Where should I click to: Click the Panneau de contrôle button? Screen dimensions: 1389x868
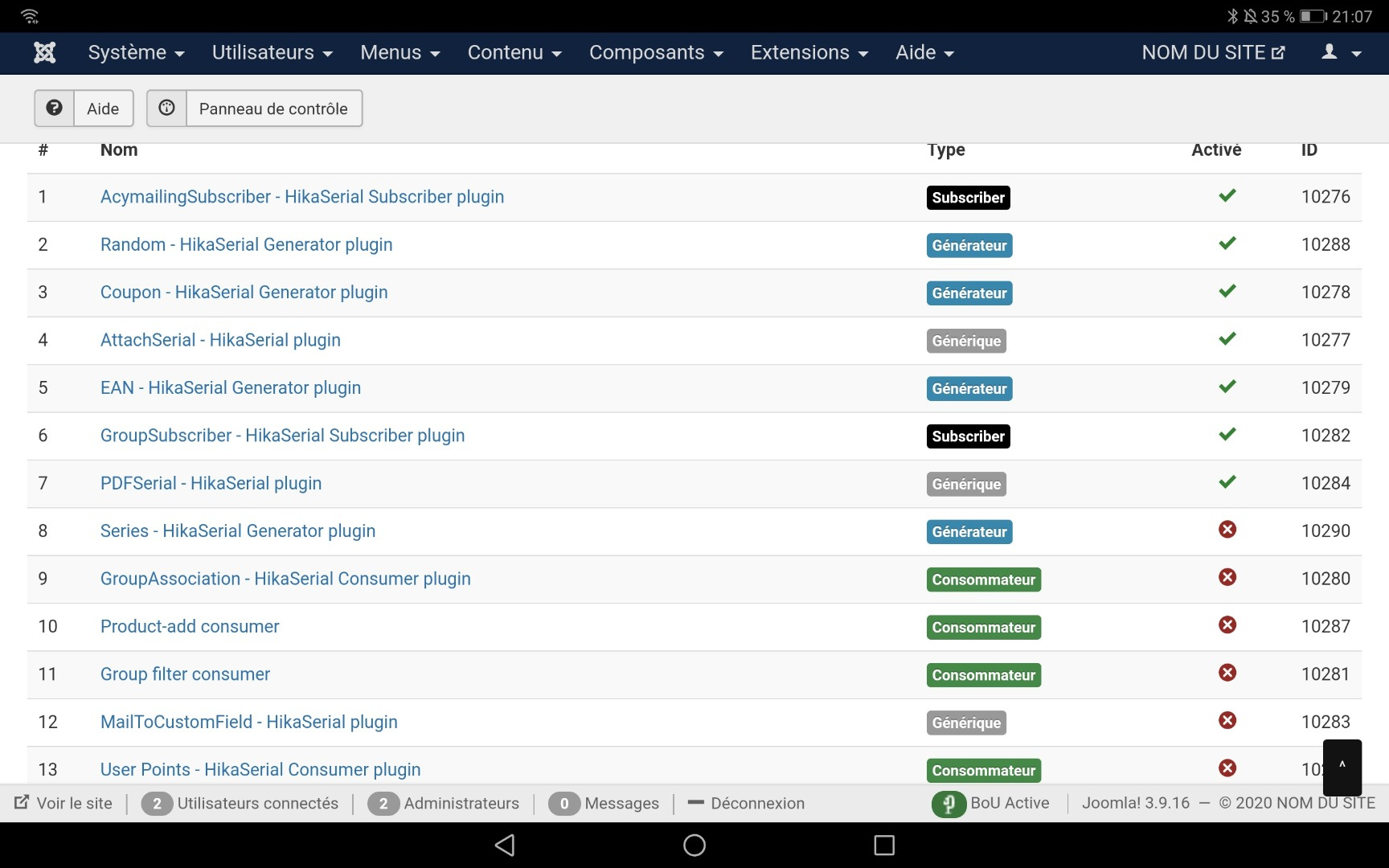(254, 108)
